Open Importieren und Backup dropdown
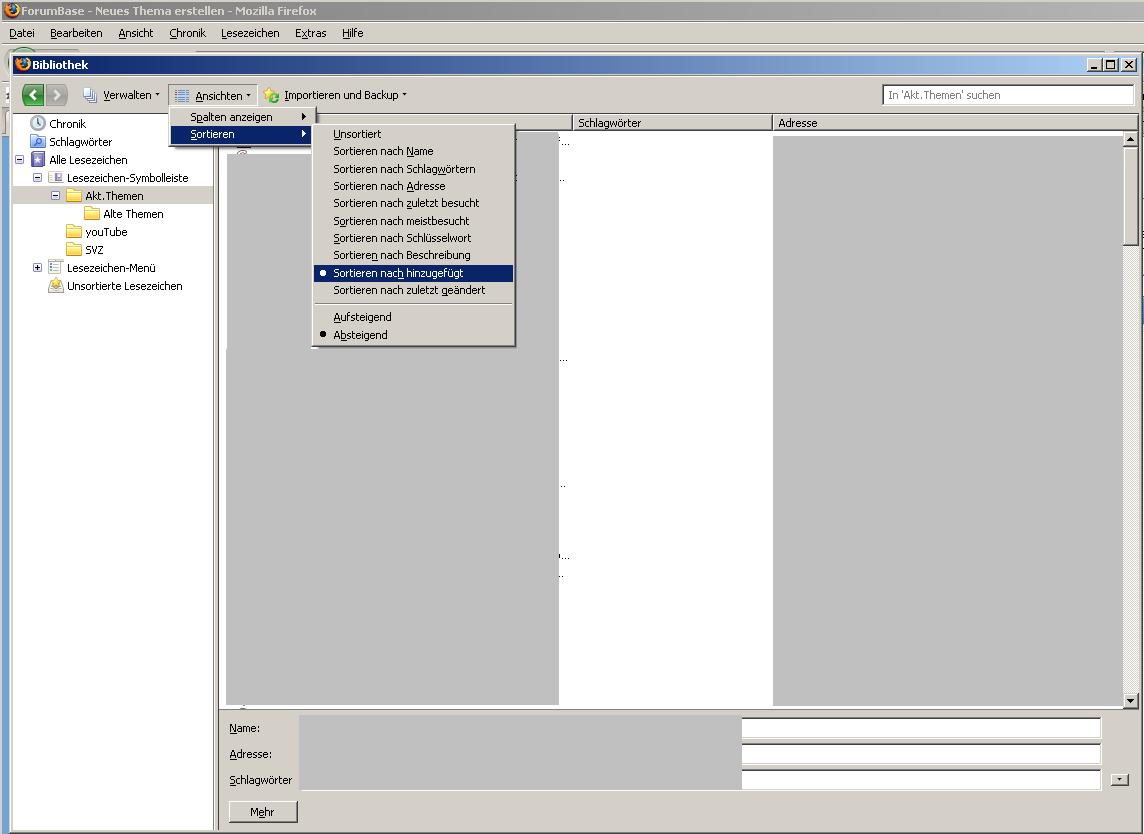 click(336, 95)
